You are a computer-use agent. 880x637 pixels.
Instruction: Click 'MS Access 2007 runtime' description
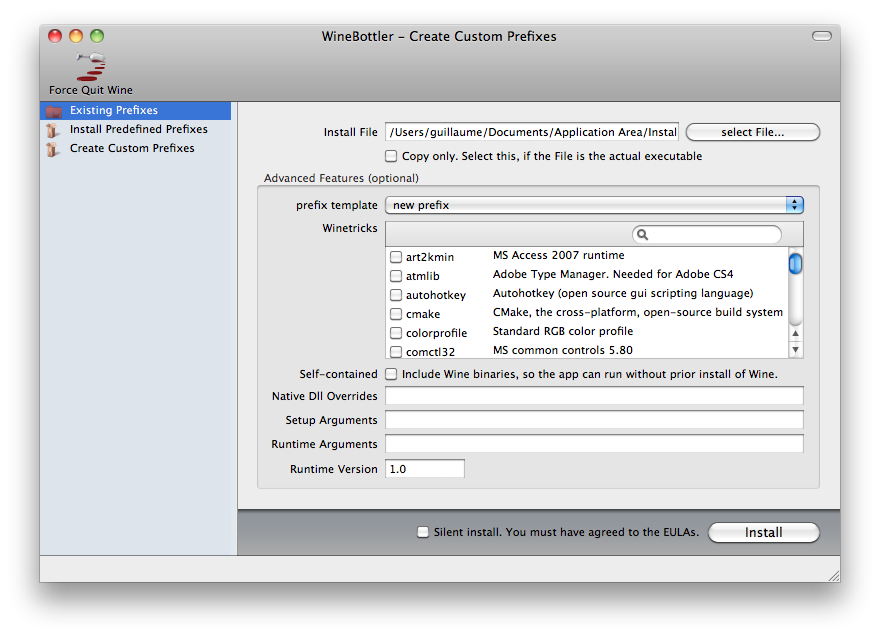(558, 255)
